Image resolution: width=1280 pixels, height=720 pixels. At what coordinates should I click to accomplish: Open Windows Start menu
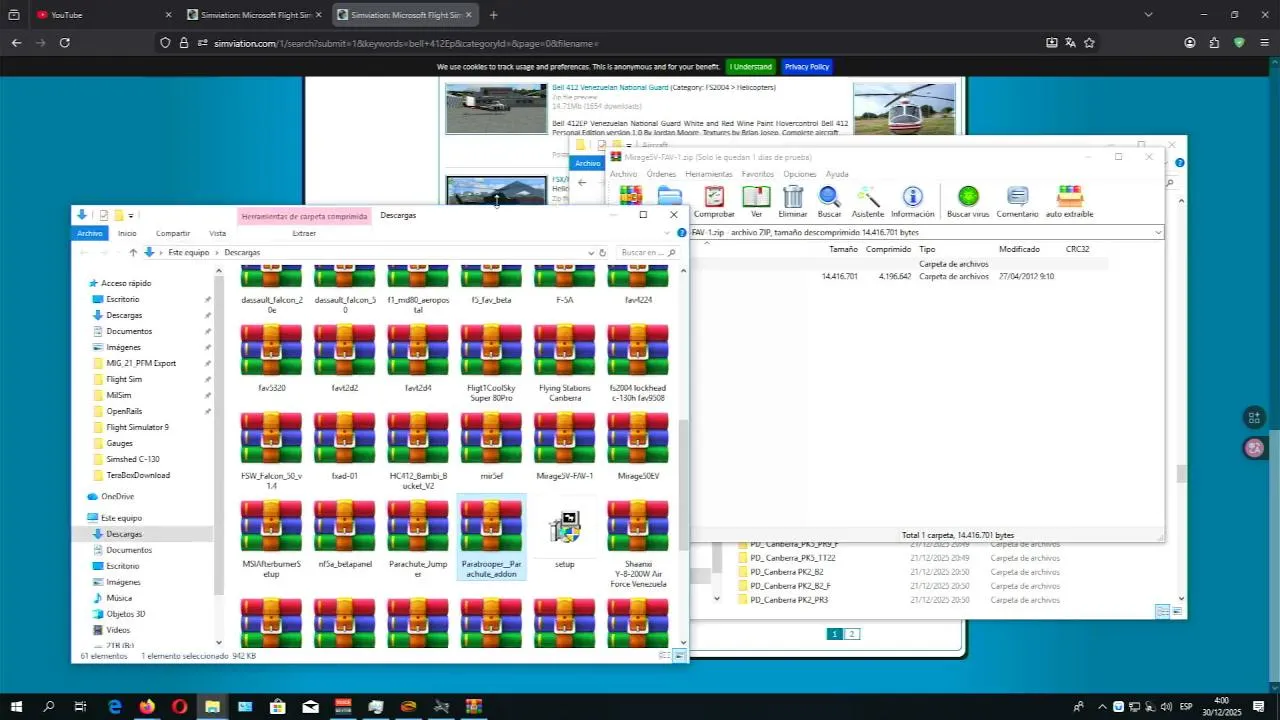[16, 707]
